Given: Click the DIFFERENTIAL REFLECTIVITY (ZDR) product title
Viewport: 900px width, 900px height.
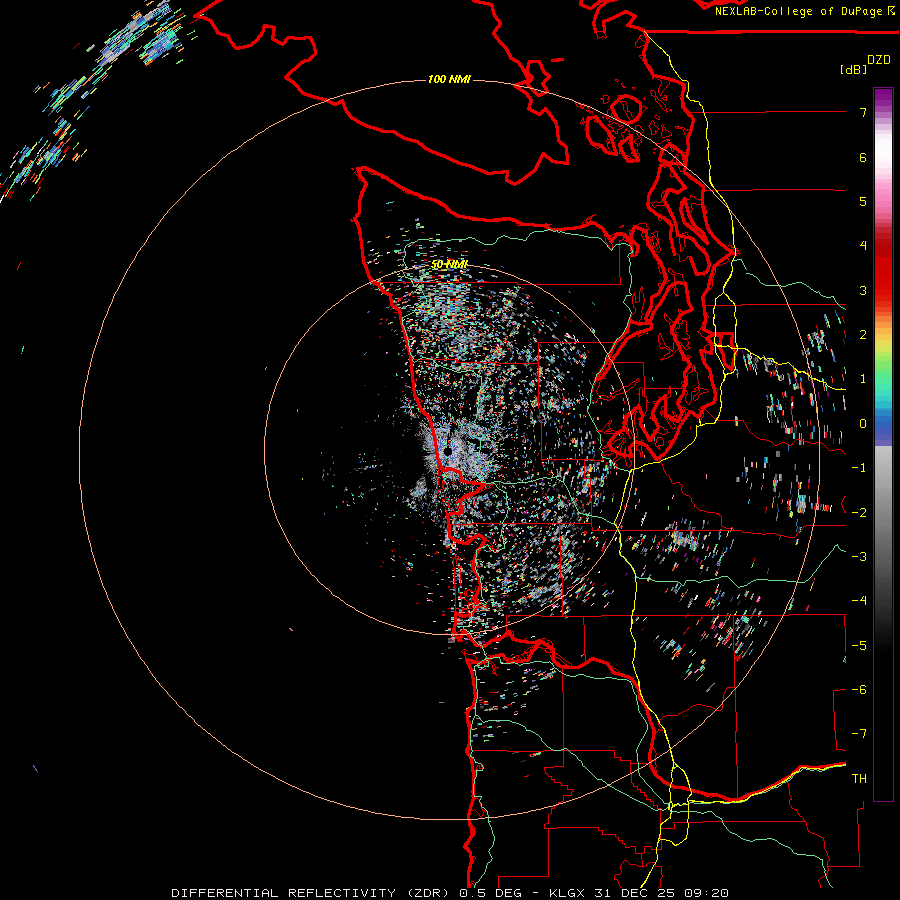Looking at the screenshot, I should (310, 893).
